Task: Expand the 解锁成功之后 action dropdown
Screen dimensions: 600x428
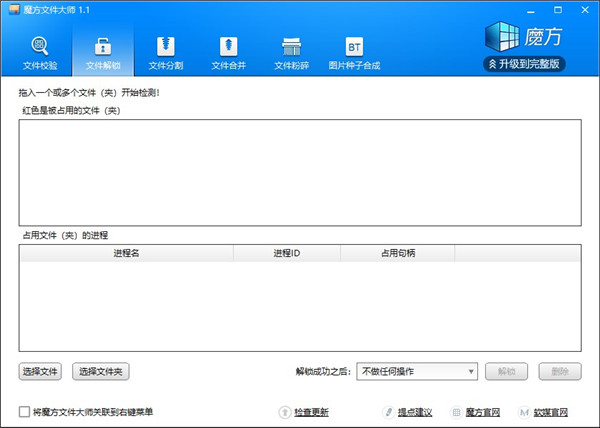Action: pos(418,372)
